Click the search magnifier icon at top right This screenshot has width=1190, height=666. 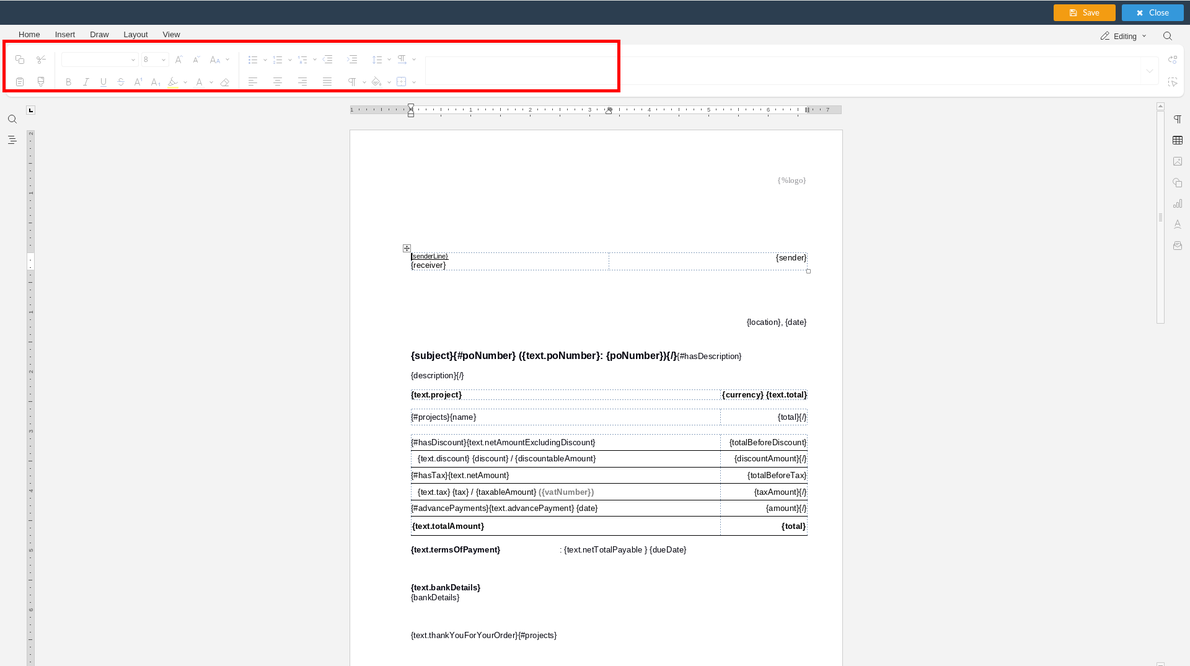click(x=1168, y=36)
